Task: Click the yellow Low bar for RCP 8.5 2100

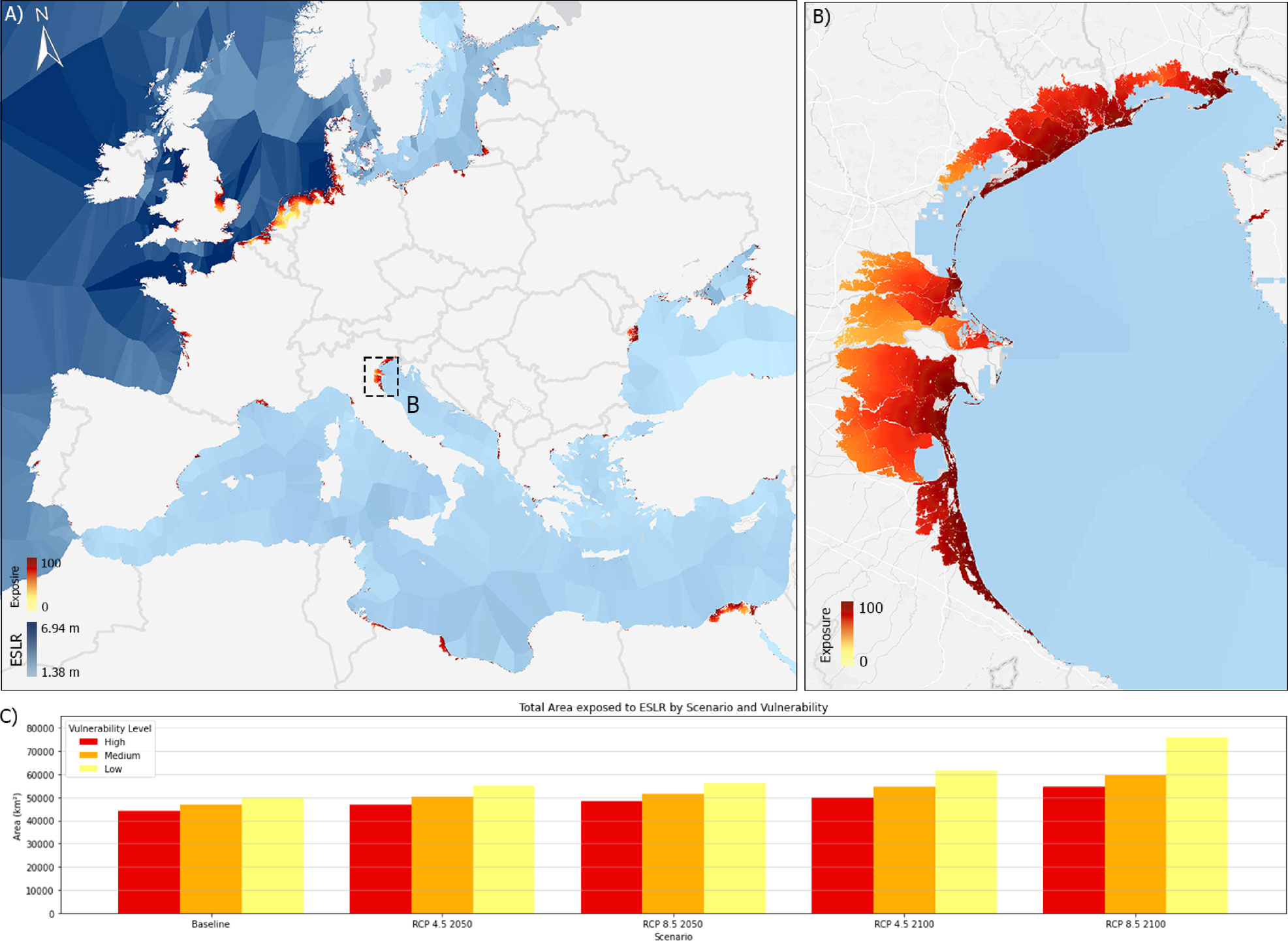Action: pyautogui.click(x=1196, y=825)
